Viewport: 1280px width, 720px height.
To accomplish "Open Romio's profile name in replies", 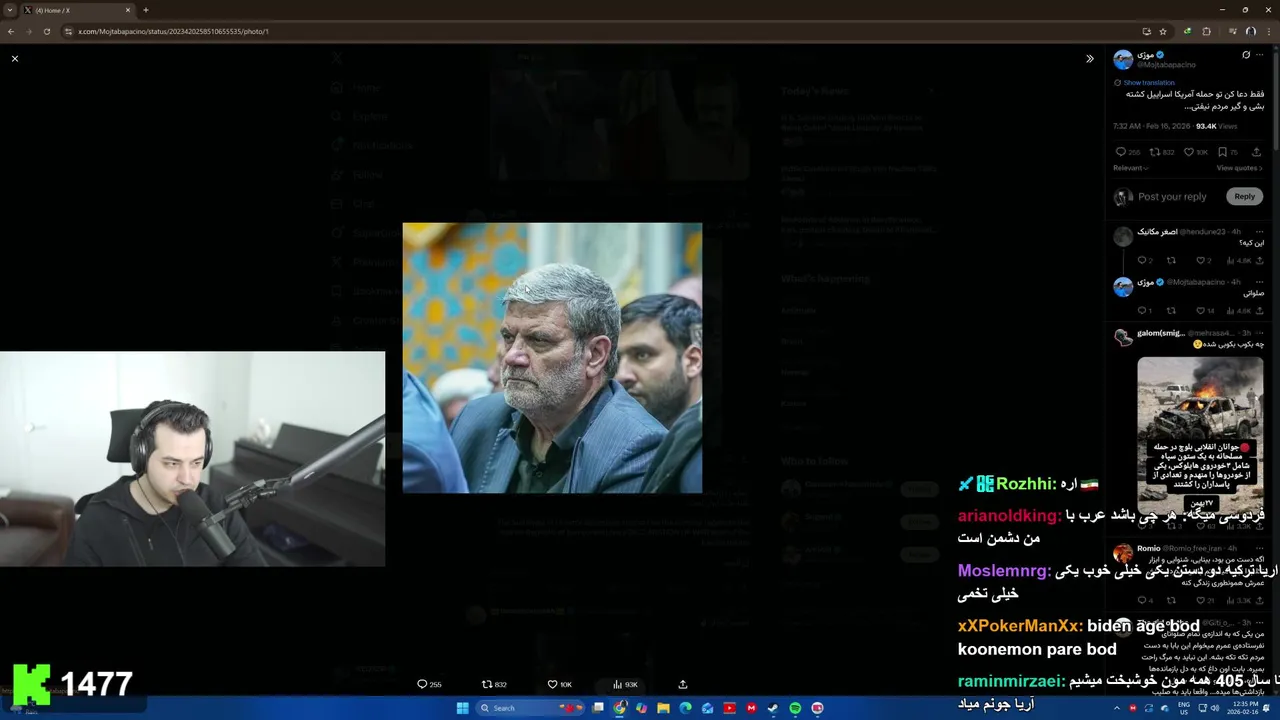I will pyautogui.click(x=1148, y=548).
